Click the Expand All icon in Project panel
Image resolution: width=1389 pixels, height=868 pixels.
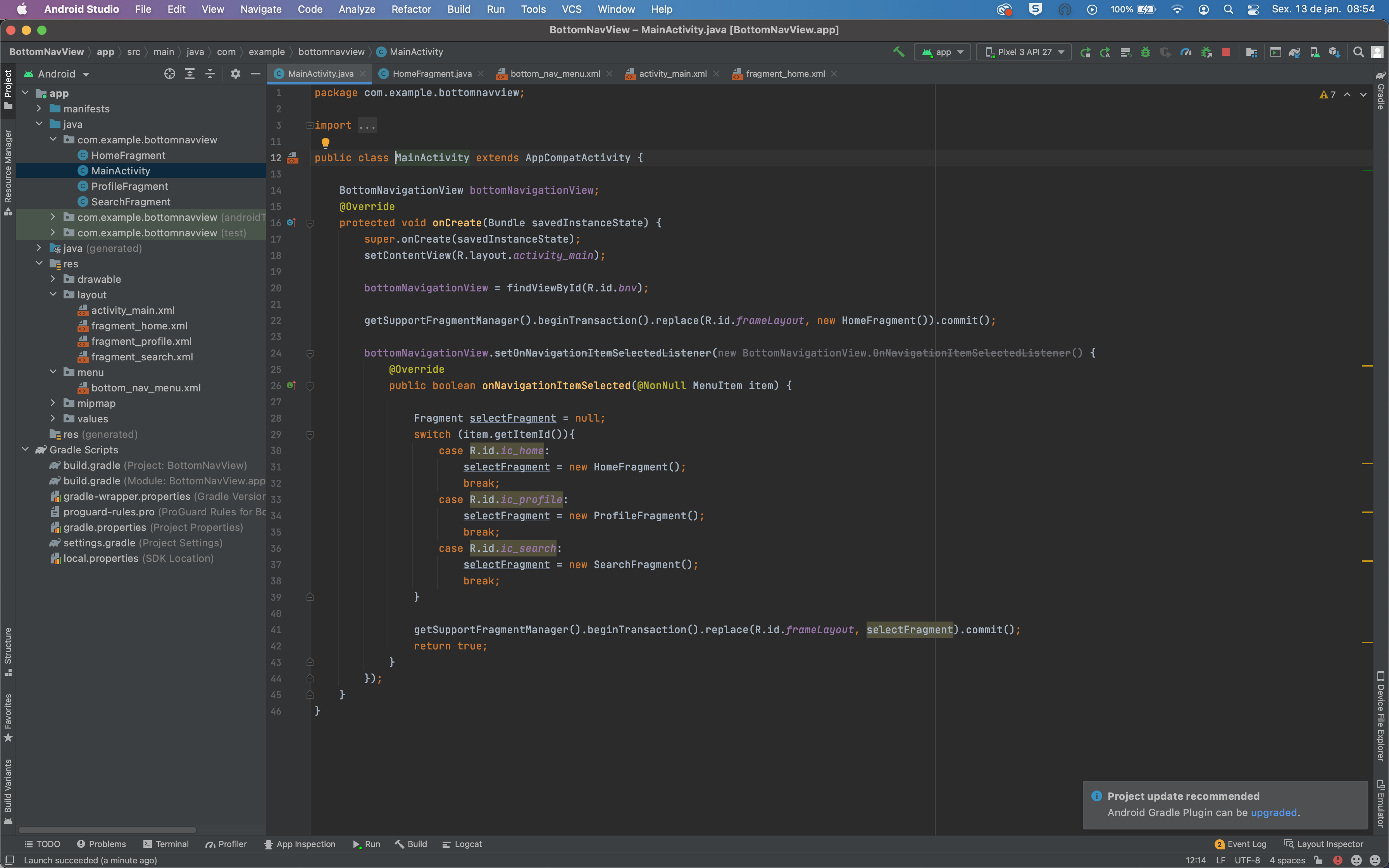(x=190, y=74)
